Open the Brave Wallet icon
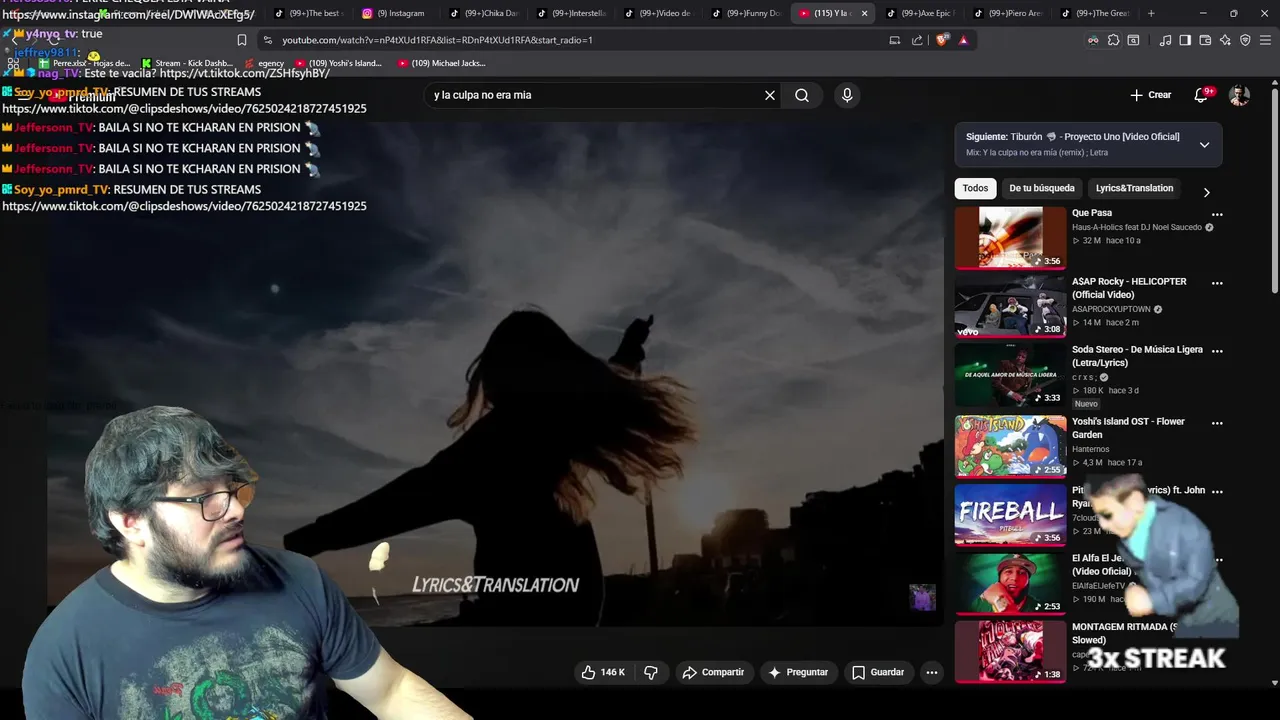Image resolution: width=1280 pixels, height=720 pixels. coord(1205,40)
